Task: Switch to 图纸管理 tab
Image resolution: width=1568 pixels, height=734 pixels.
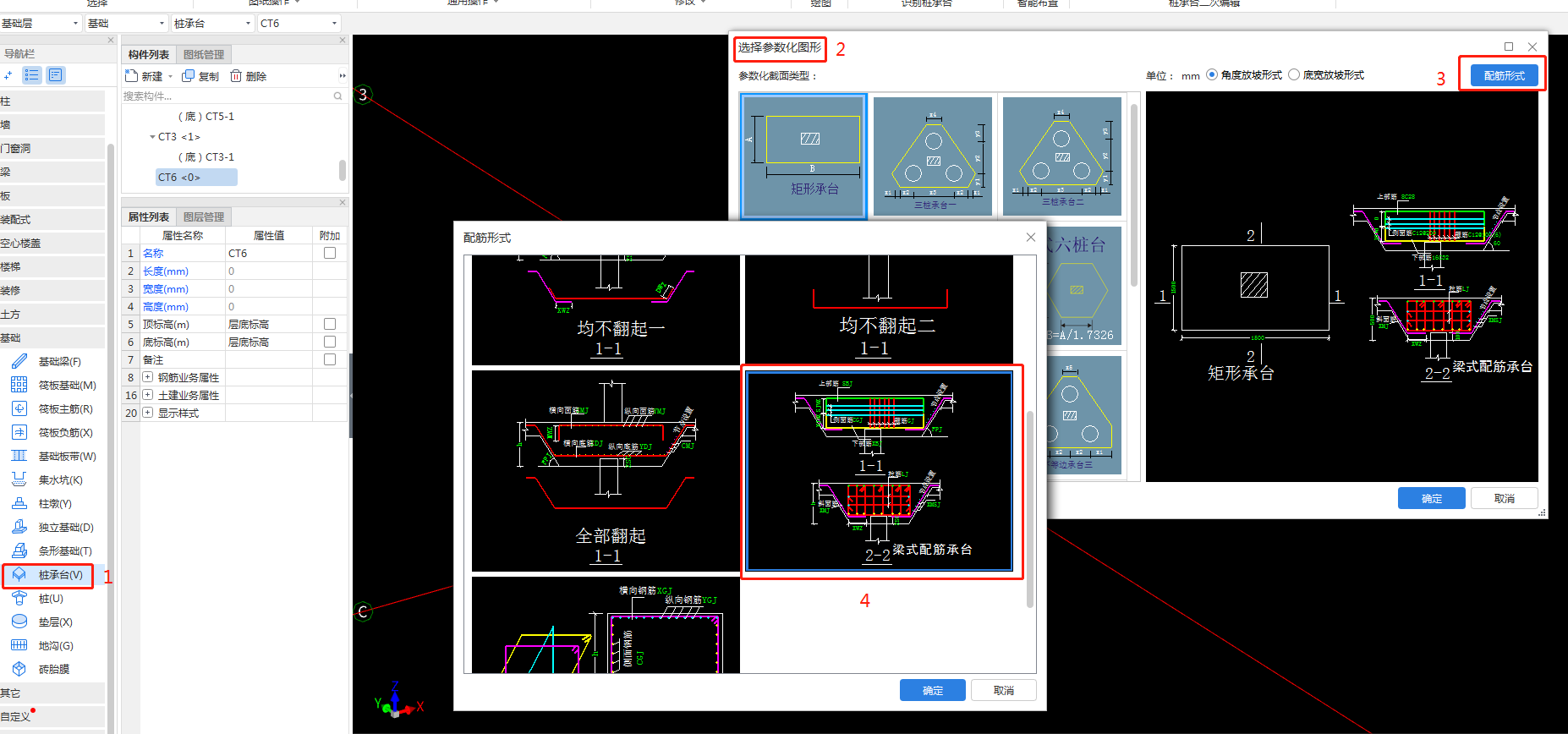Action: [204, 55]
